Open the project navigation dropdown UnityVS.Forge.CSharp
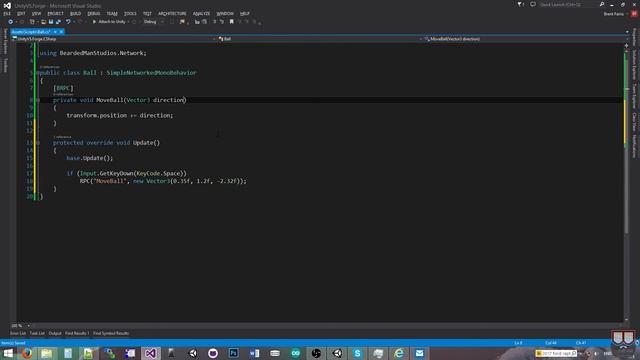Viewport: 640px width, 360px height. click(113, 39)
